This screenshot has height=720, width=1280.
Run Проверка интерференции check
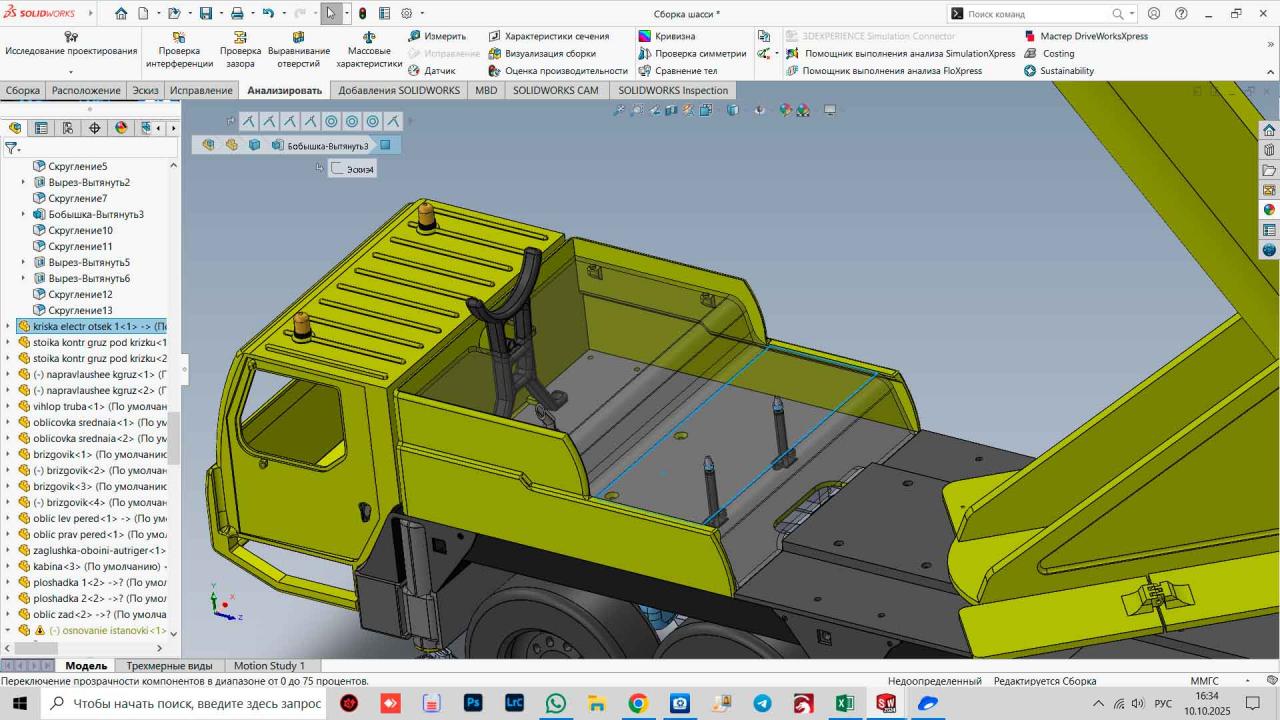click(179, 49)
